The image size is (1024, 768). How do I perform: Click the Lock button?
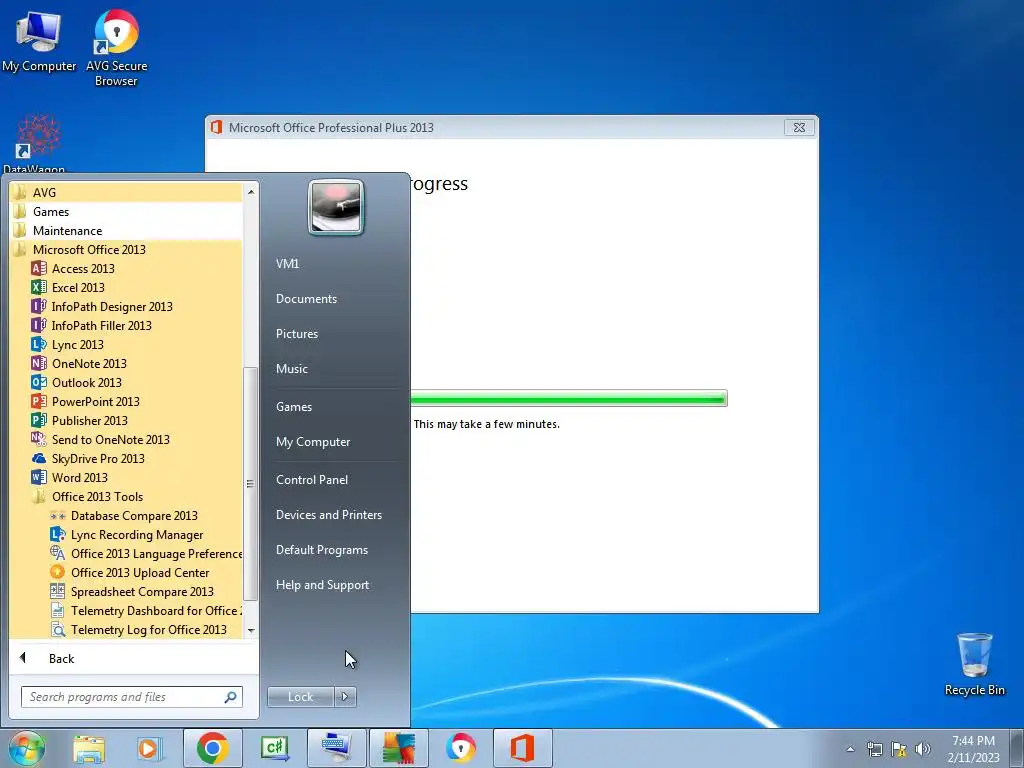(300, 697)
